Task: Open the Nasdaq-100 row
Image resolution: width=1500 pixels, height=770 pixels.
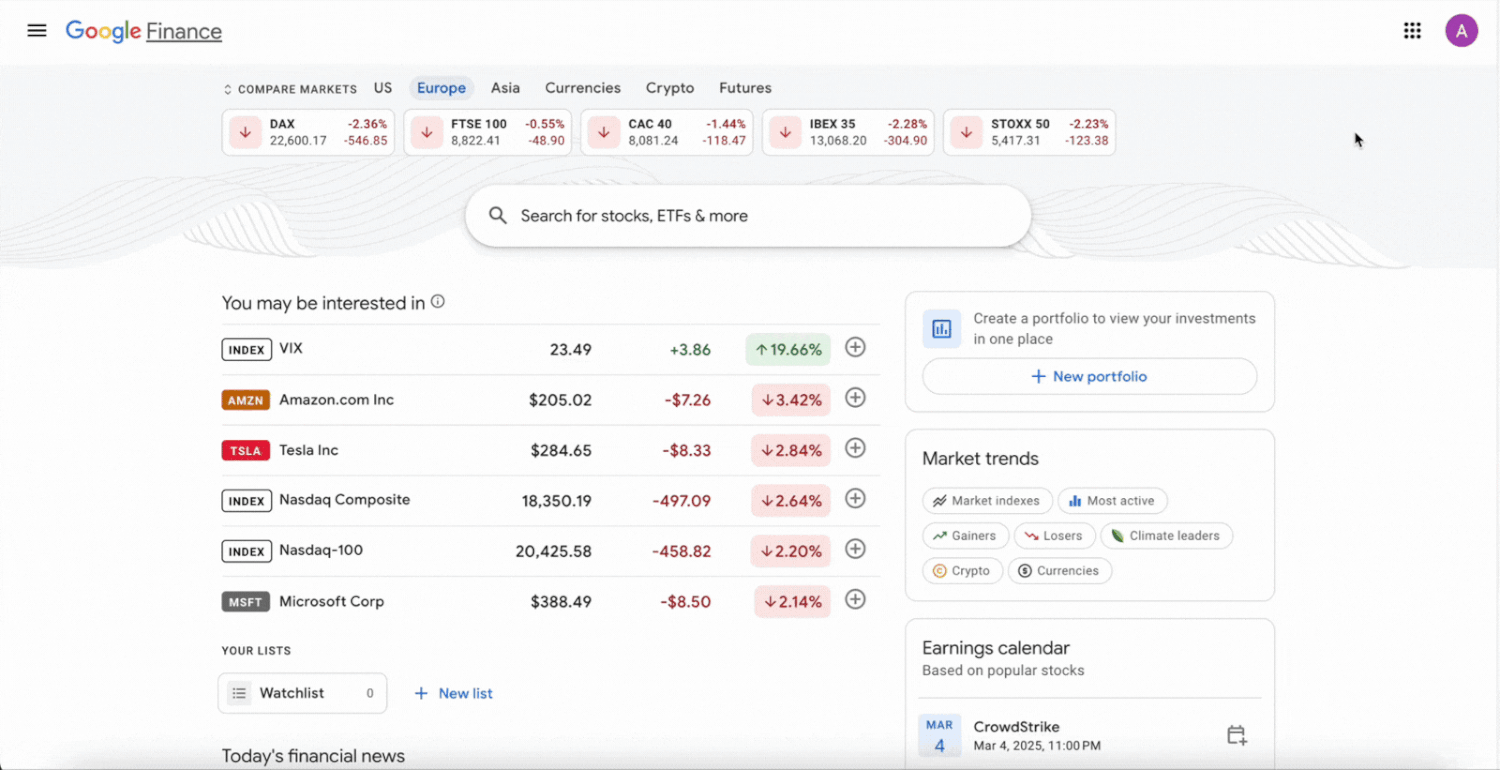Action: tap(550, 551)
